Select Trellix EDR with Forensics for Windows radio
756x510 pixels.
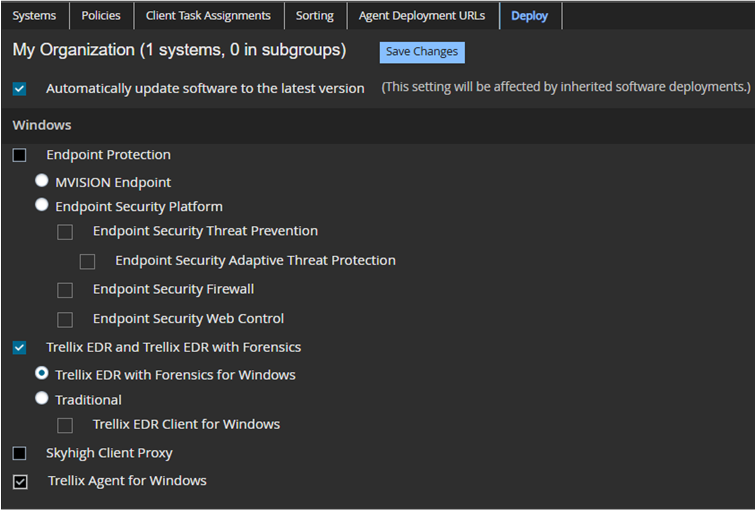41,374
